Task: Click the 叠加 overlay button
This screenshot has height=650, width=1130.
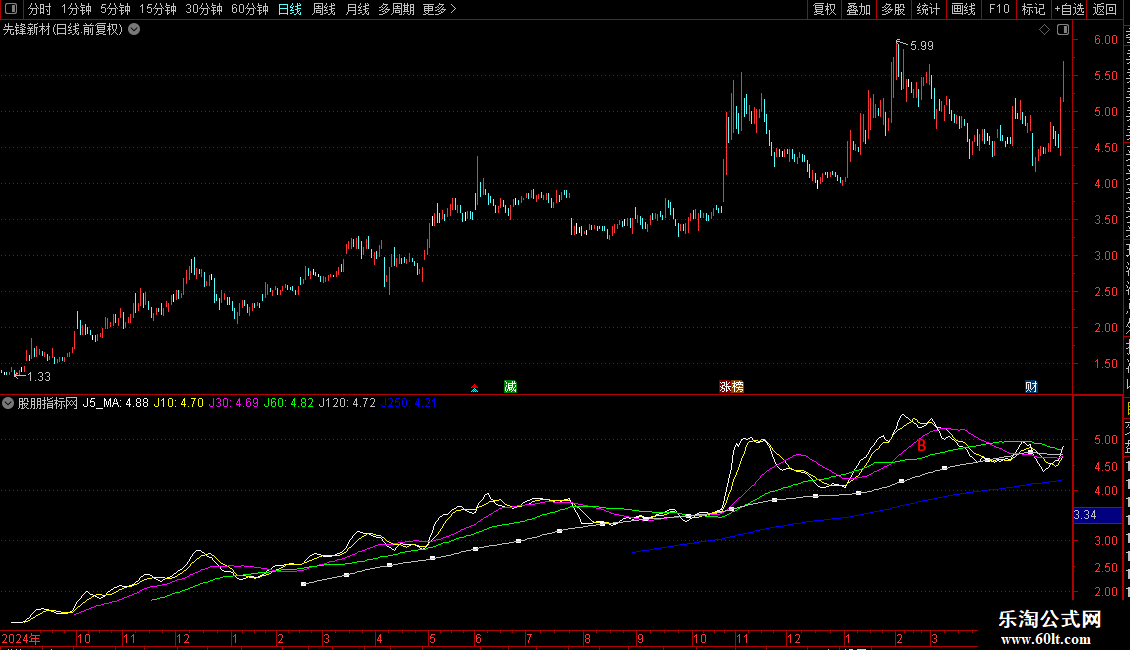Action: (859, 9)
